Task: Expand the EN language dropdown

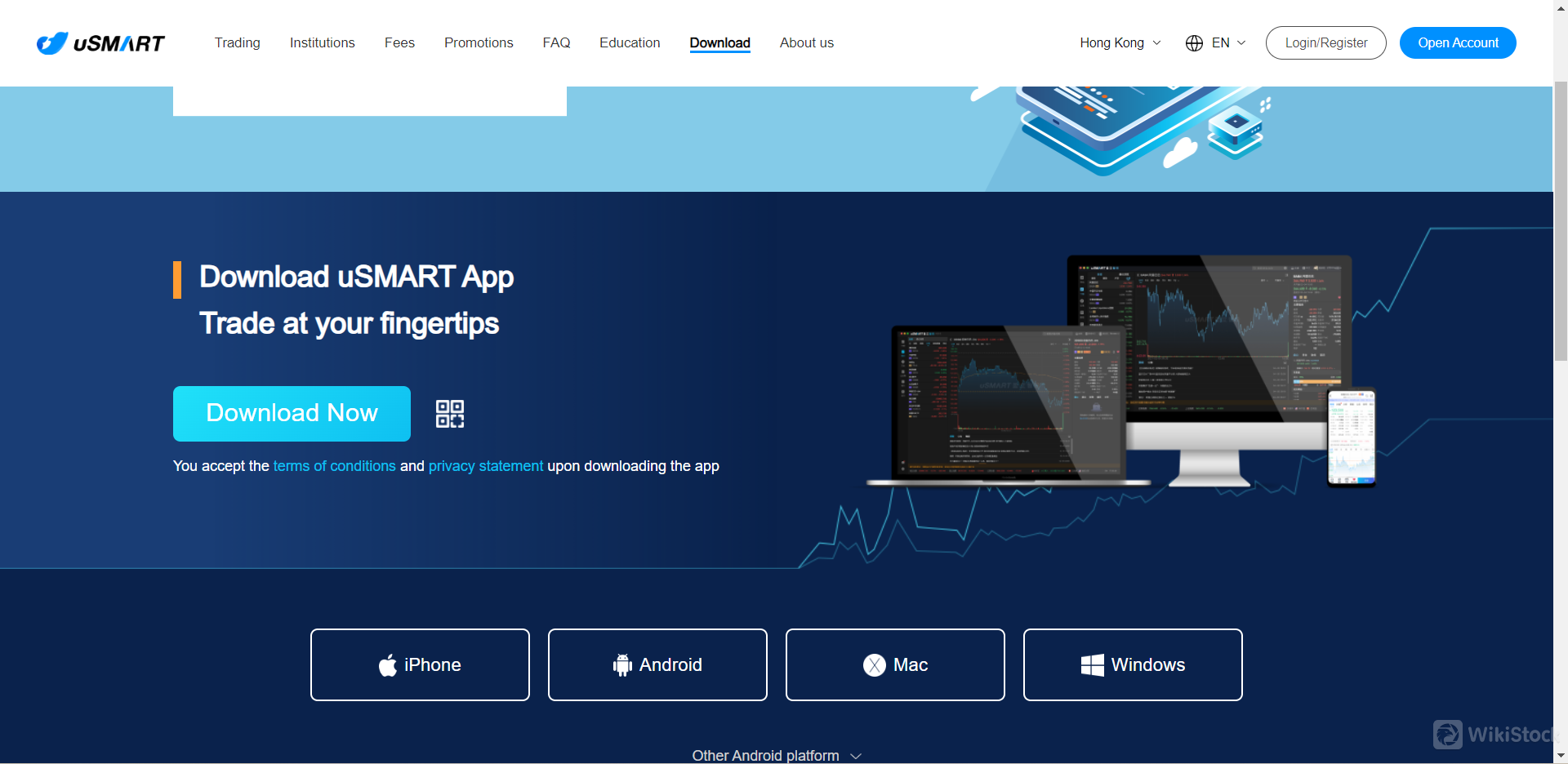Action: [x=1228, y=42]
